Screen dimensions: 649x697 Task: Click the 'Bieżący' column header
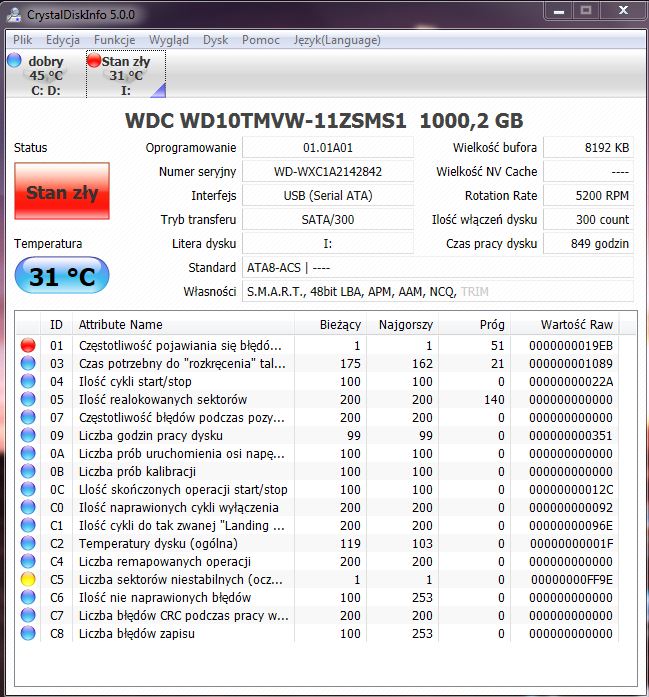click(x=330, y=325)
